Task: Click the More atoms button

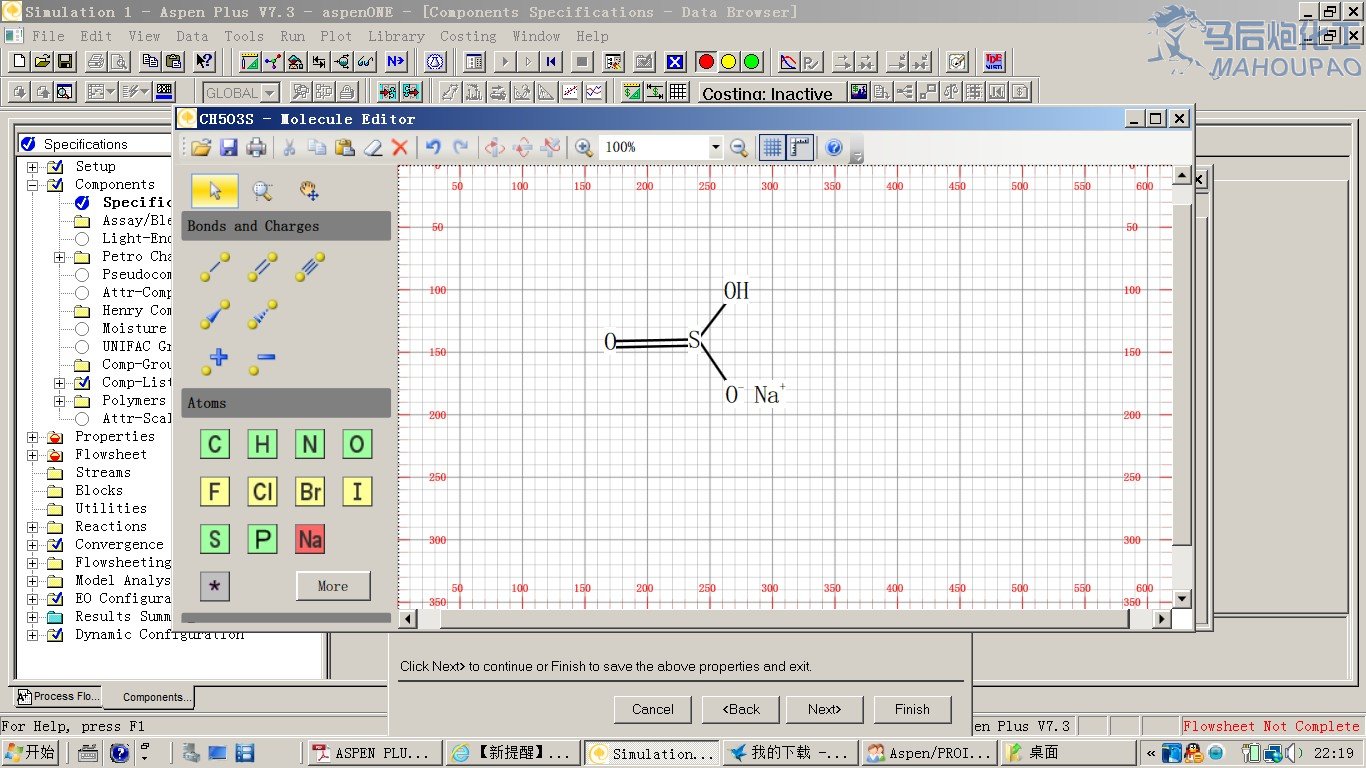Action: [333, 586]
